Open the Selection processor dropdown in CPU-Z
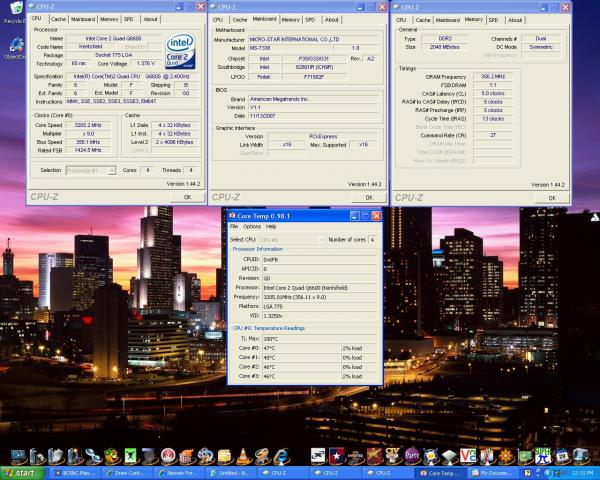 click(x=91, y=170)
